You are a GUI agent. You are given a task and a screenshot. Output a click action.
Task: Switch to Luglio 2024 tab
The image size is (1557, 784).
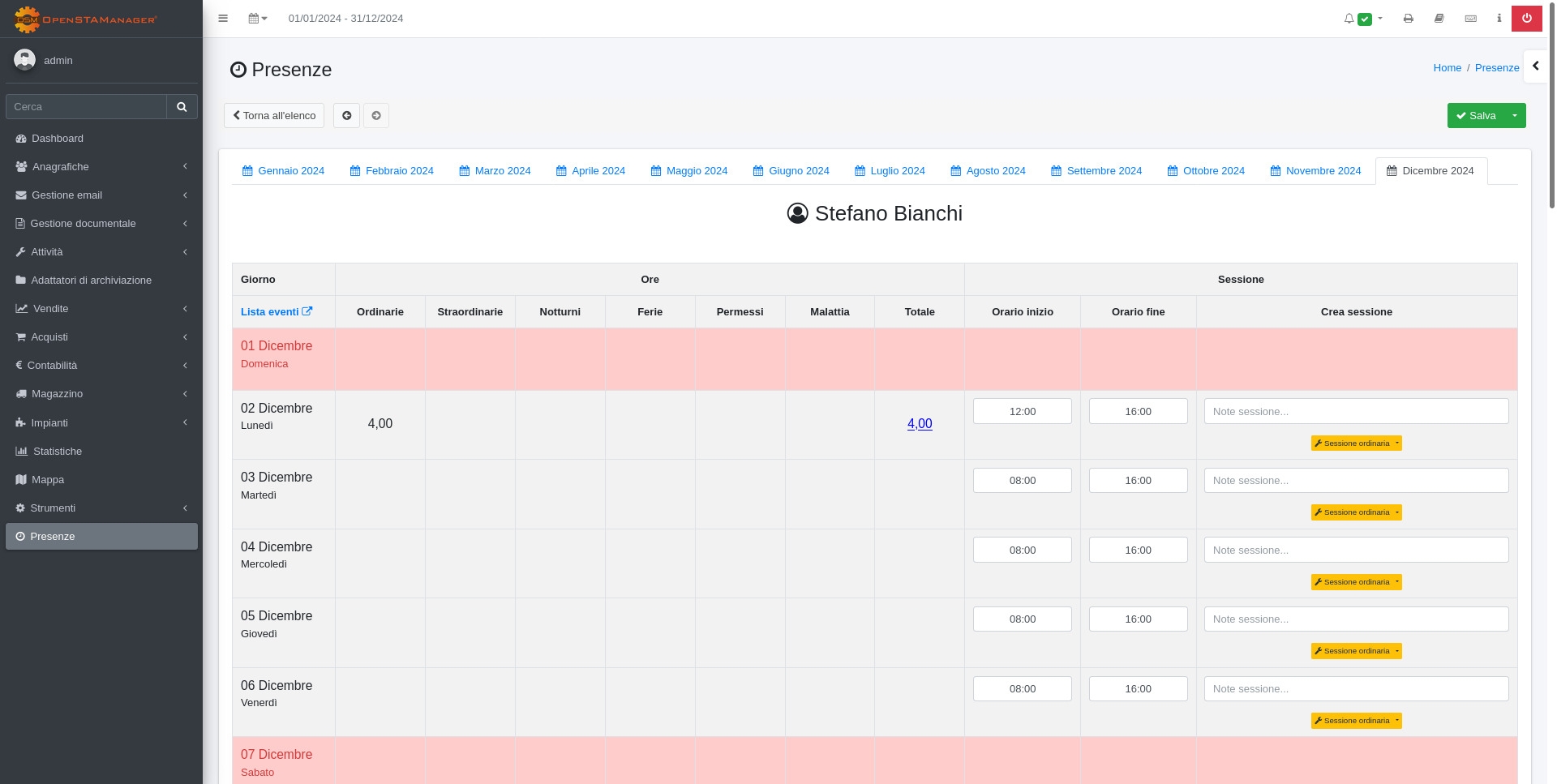tap(890, 170)
